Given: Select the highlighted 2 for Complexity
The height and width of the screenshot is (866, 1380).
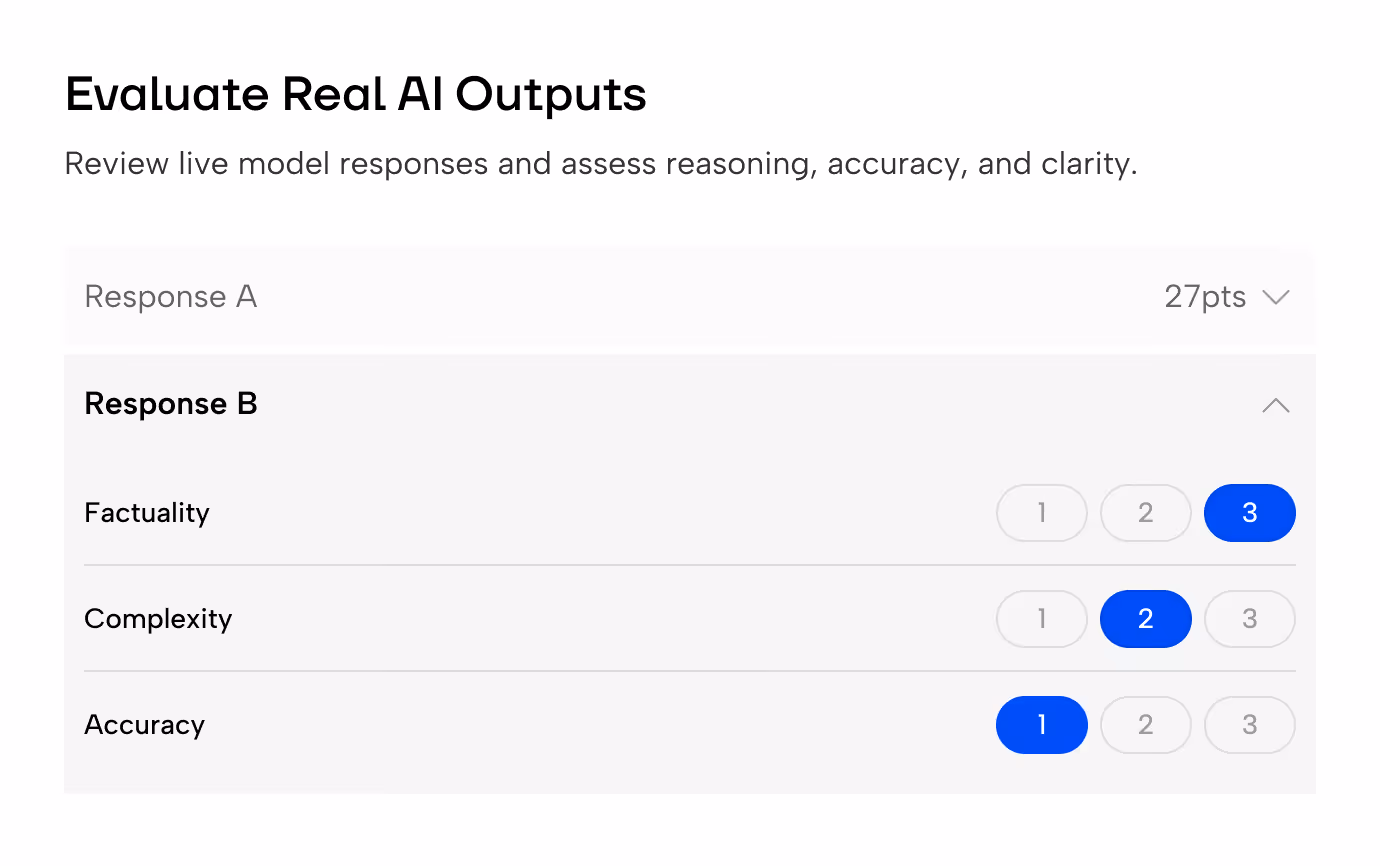Looking at the screenshot, I should [1146, 619].
